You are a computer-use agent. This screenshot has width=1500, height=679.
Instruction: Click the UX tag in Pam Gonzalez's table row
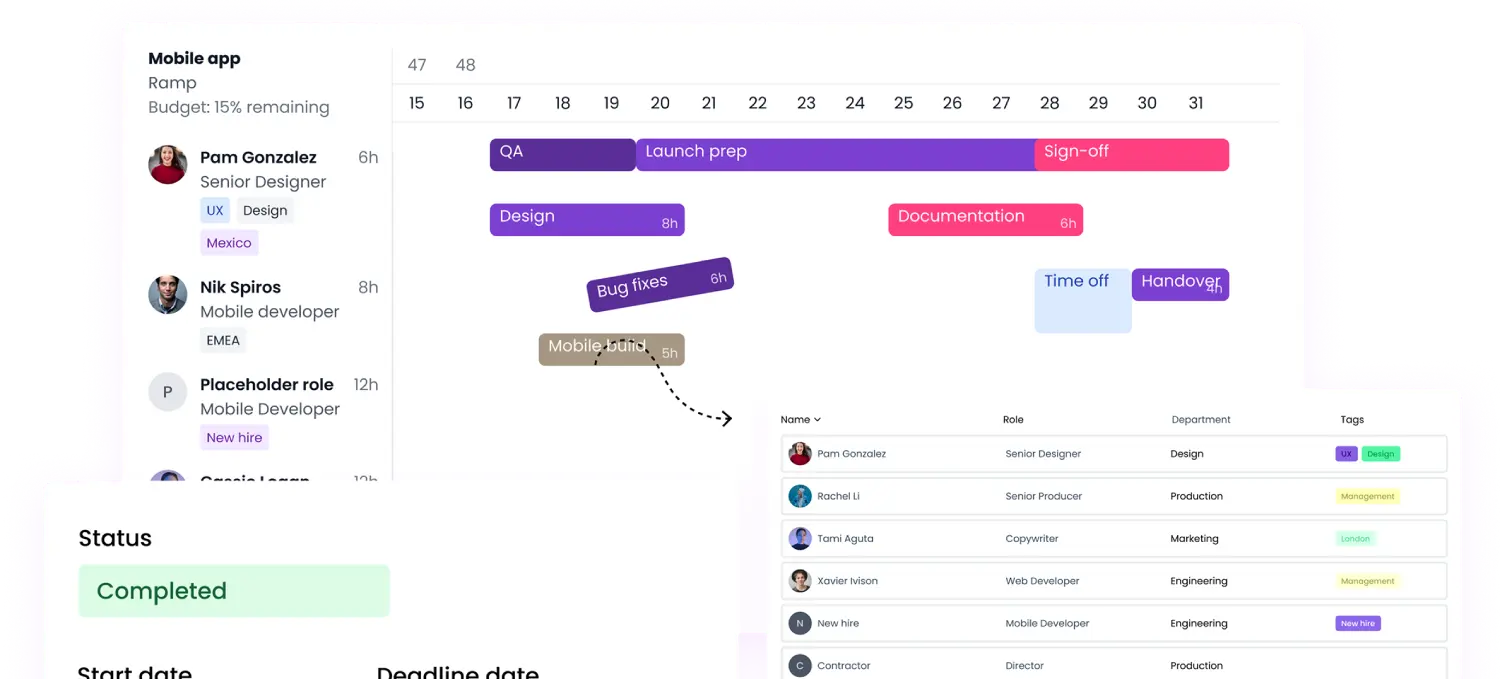(x=1346, y=453)
